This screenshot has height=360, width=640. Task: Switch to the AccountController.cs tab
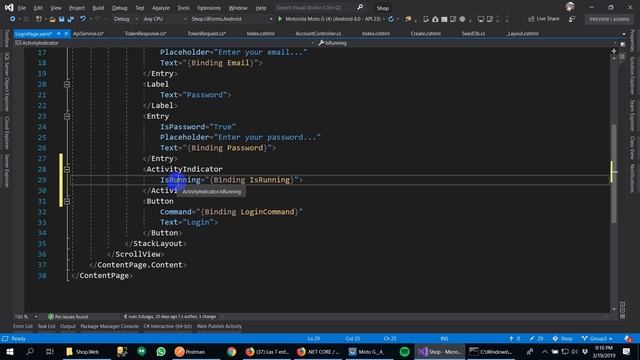[x=318, y=33]
